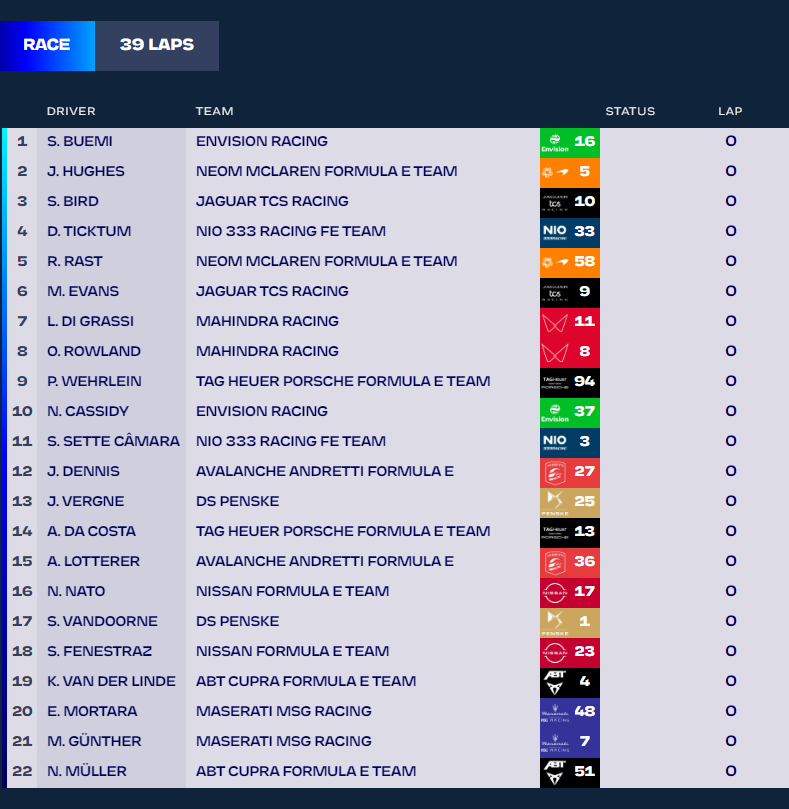Select driver J. HUGHES
Screen dimensions: 789x809
coord(86,171)
